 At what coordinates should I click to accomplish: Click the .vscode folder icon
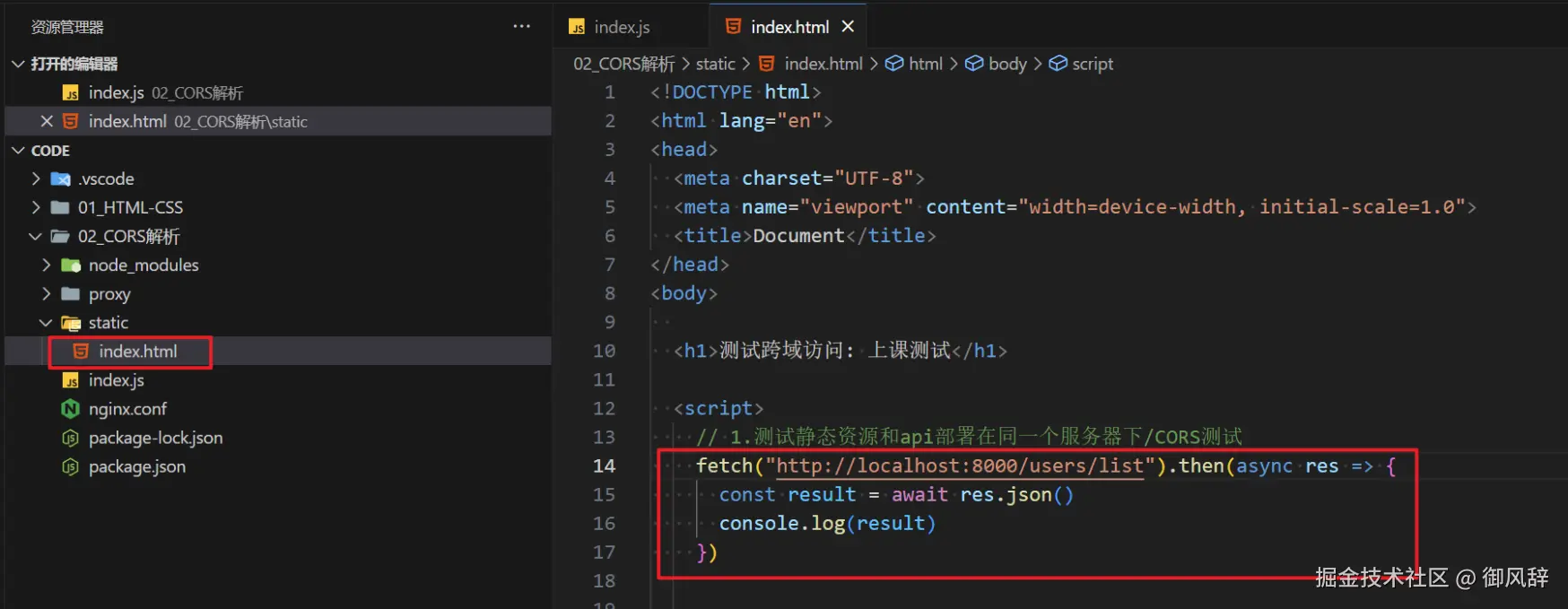coord(60,178)
